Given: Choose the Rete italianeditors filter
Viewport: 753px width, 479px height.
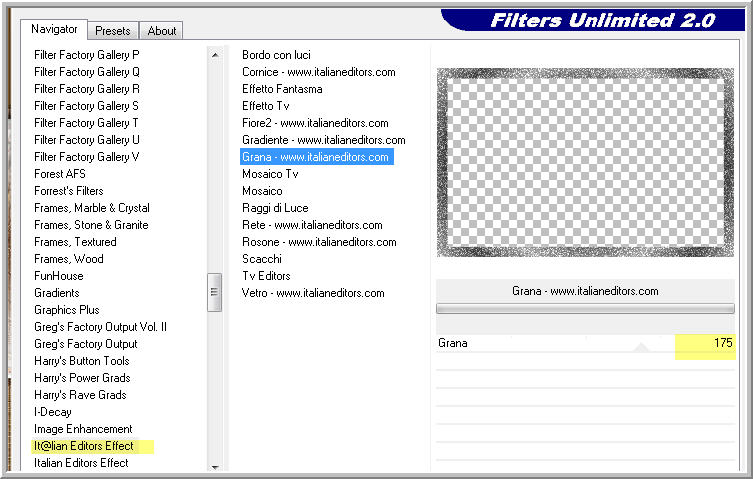Looking at the screenshot, I should (x=312, y=225).
